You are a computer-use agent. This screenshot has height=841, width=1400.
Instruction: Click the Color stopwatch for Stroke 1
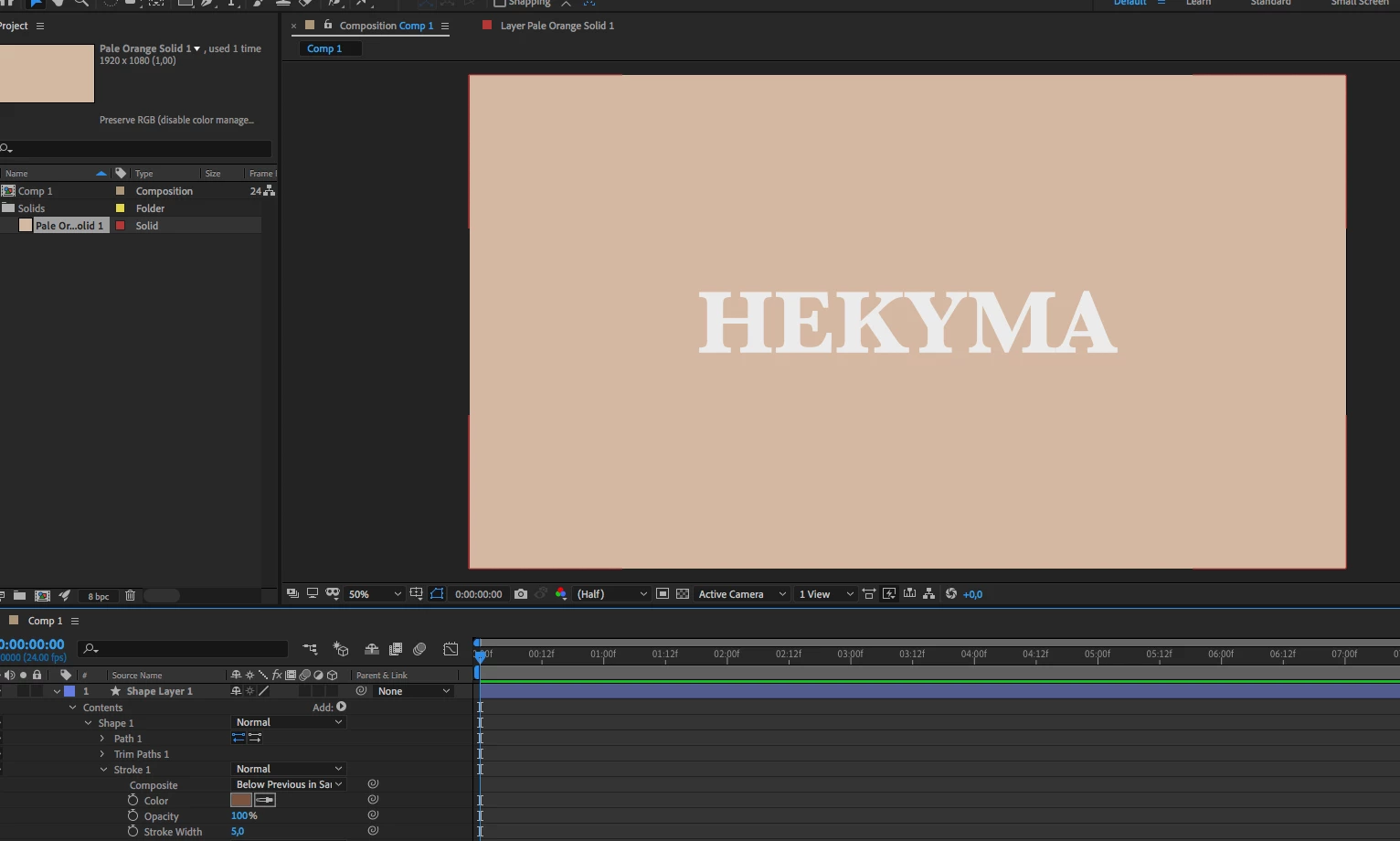pyautogui.click(x=133, y=800)
